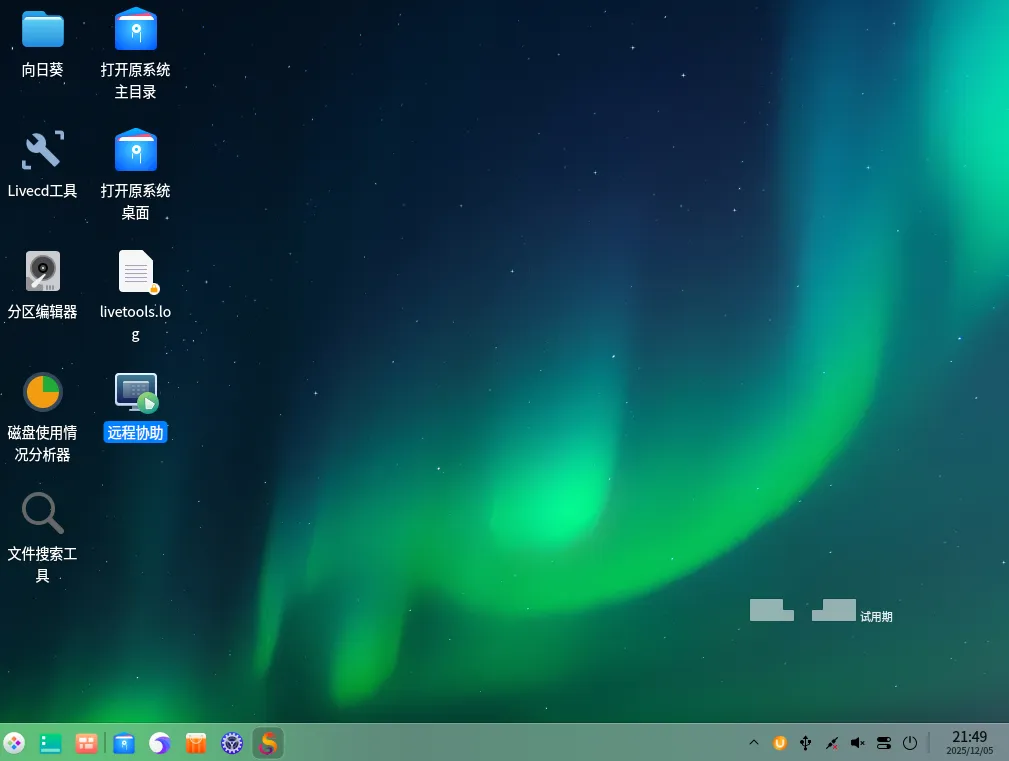Unmute the speaker in the system tray
The height and width of the screenshot is (761, 1009).
pos(857,743)
